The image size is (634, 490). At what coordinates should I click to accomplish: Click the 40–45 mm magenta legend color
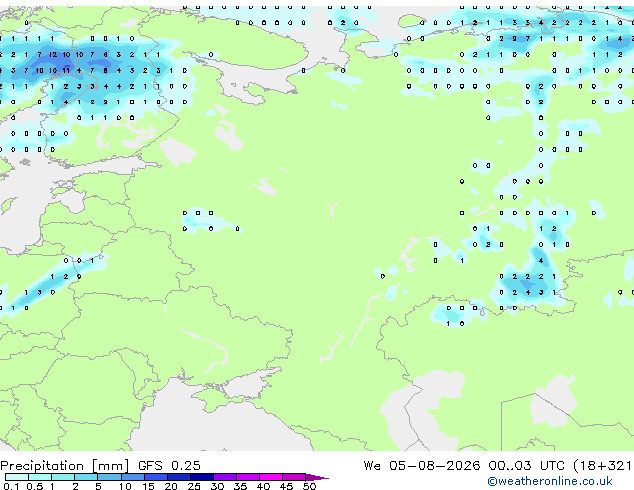point(271,477)
